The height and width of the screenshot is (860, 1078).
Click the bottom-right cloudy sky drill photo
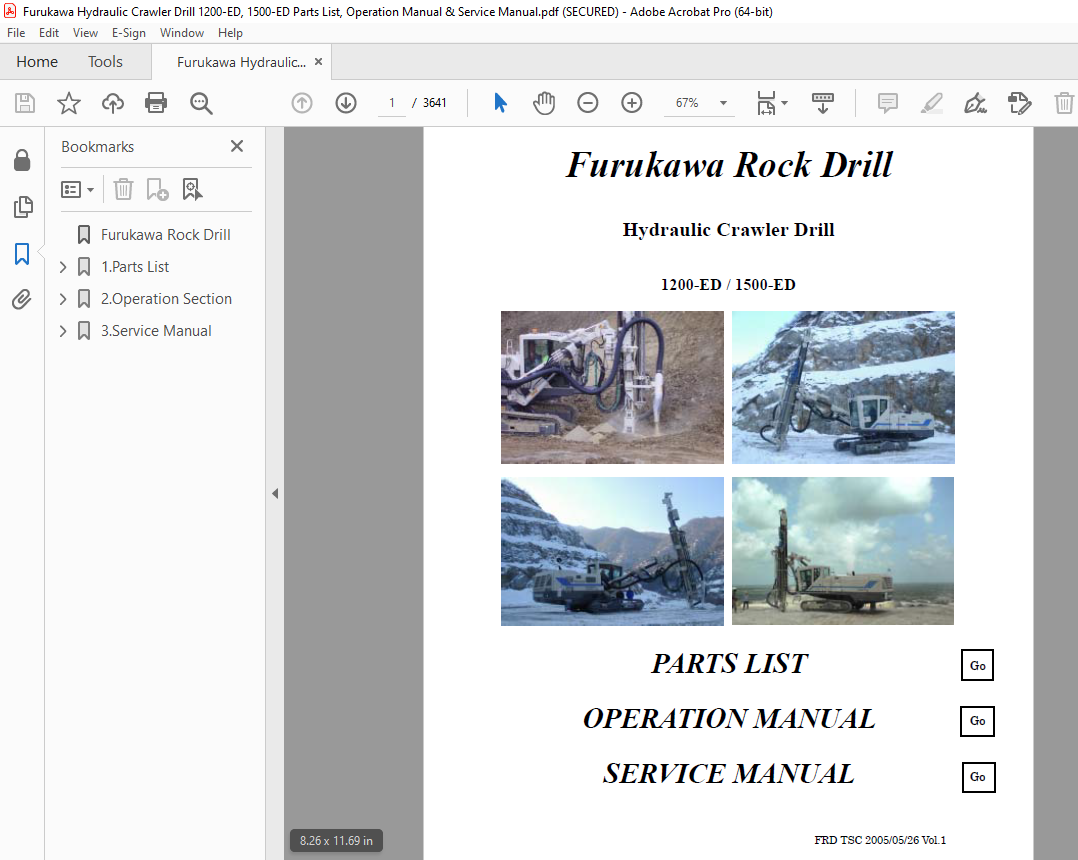point(843,551)
